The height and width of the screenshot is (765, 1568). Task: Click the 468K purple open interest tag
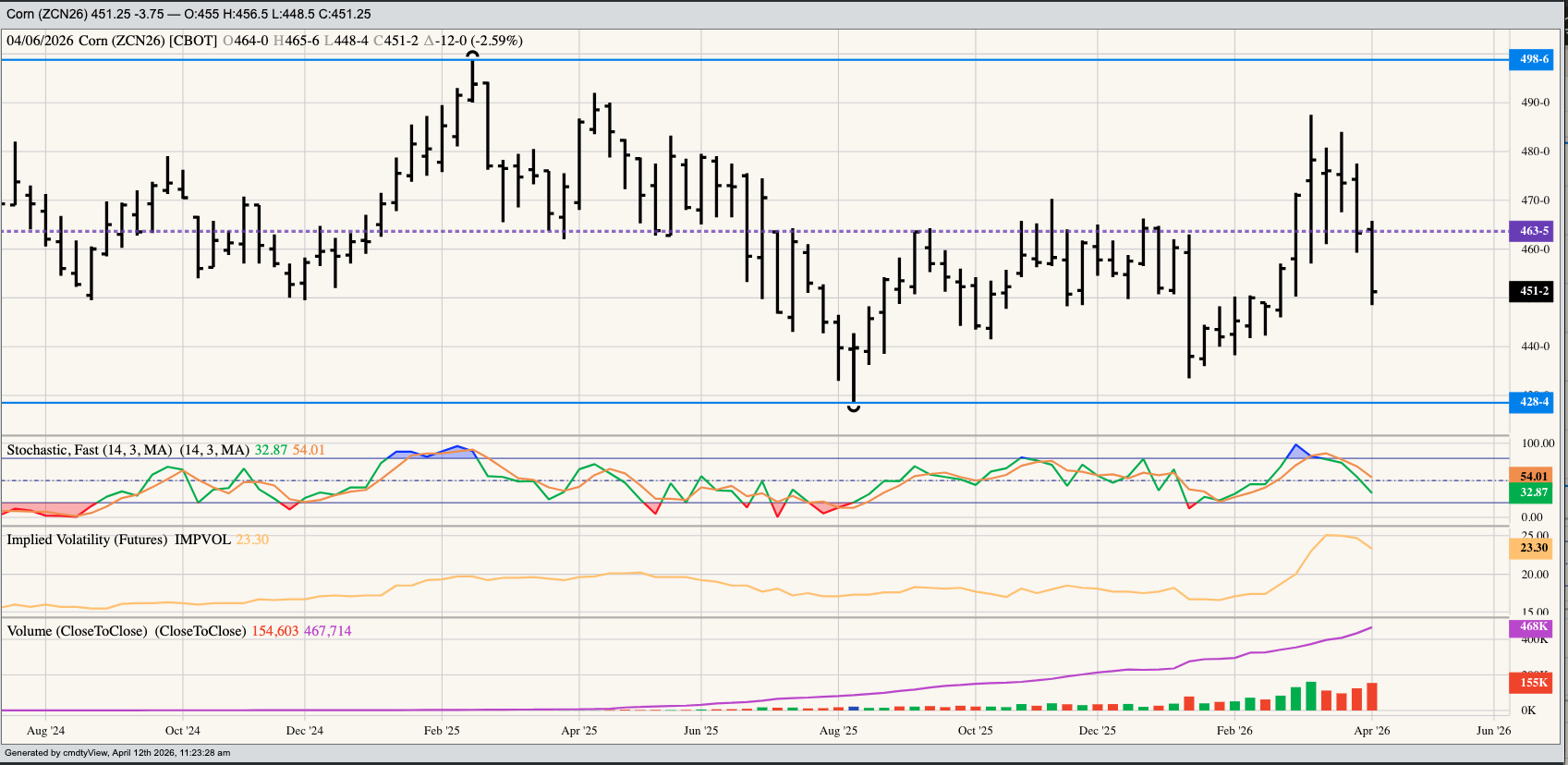(x=1532, y=627)
